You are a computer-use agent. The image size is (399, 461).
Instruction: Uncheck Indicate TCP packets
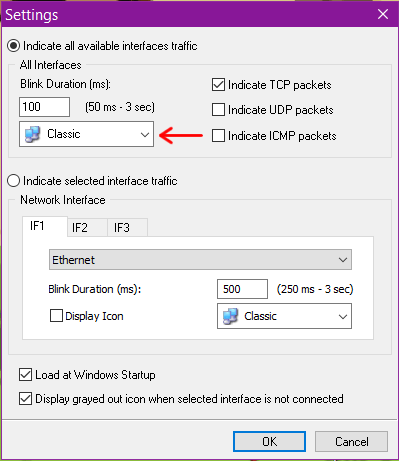click(218, 85)
